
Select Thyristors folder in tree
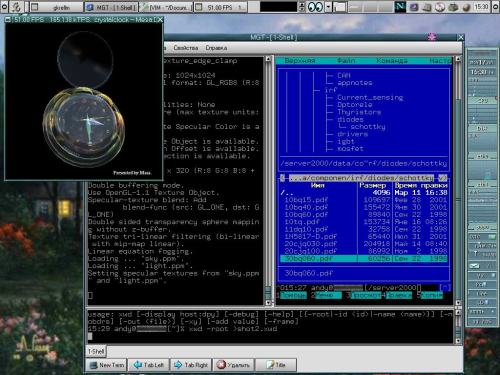359,112
